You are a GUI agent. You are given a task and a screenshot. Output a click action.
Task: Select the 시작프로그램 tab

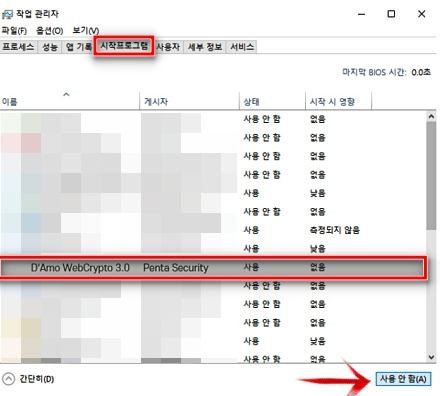(x=124, y=46)
